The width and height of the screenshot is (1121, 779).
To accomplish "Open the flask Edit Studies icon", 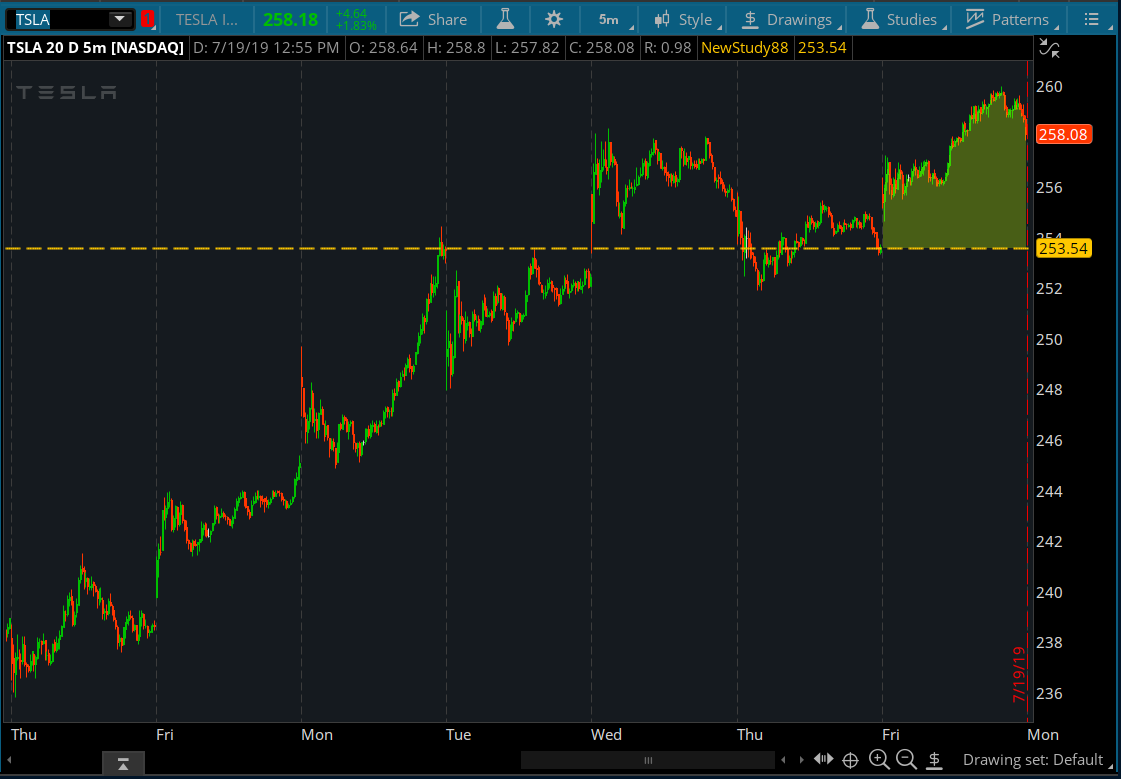I will 505,19.
